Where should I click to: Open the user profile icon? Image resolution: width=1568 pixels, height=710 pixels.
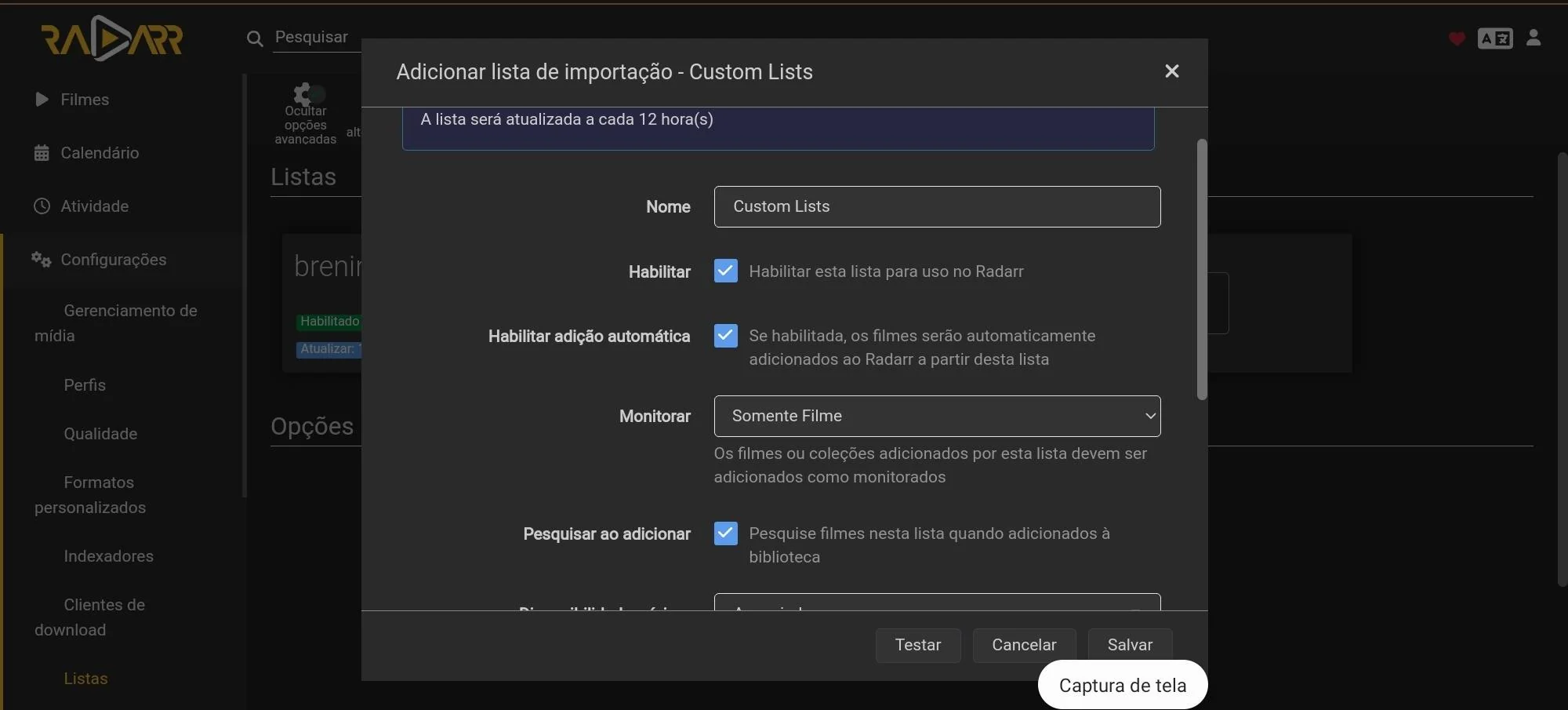pyautogui.click(x=1534, y=38)
